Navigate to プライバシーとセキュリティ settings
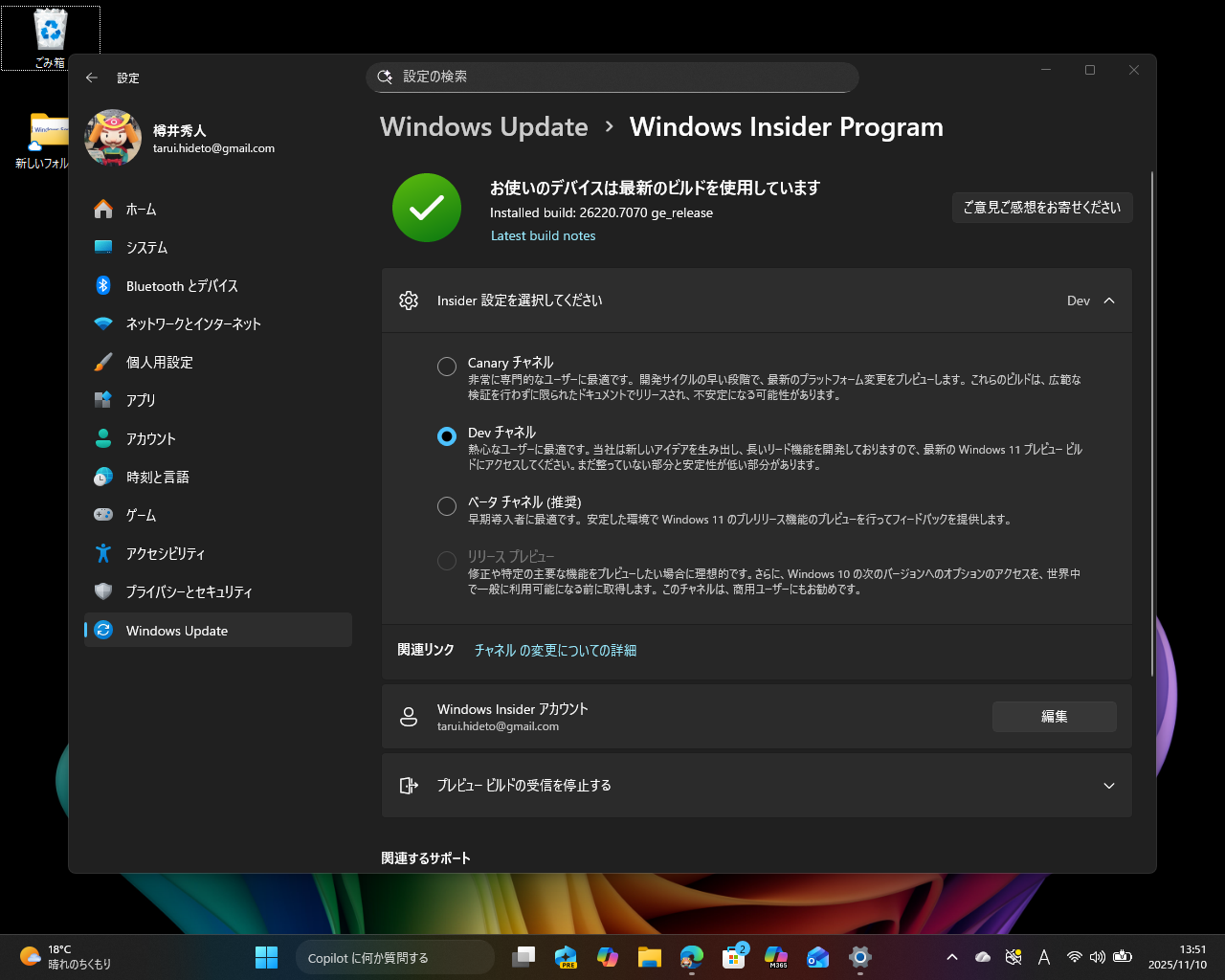 tap(189, 591)
